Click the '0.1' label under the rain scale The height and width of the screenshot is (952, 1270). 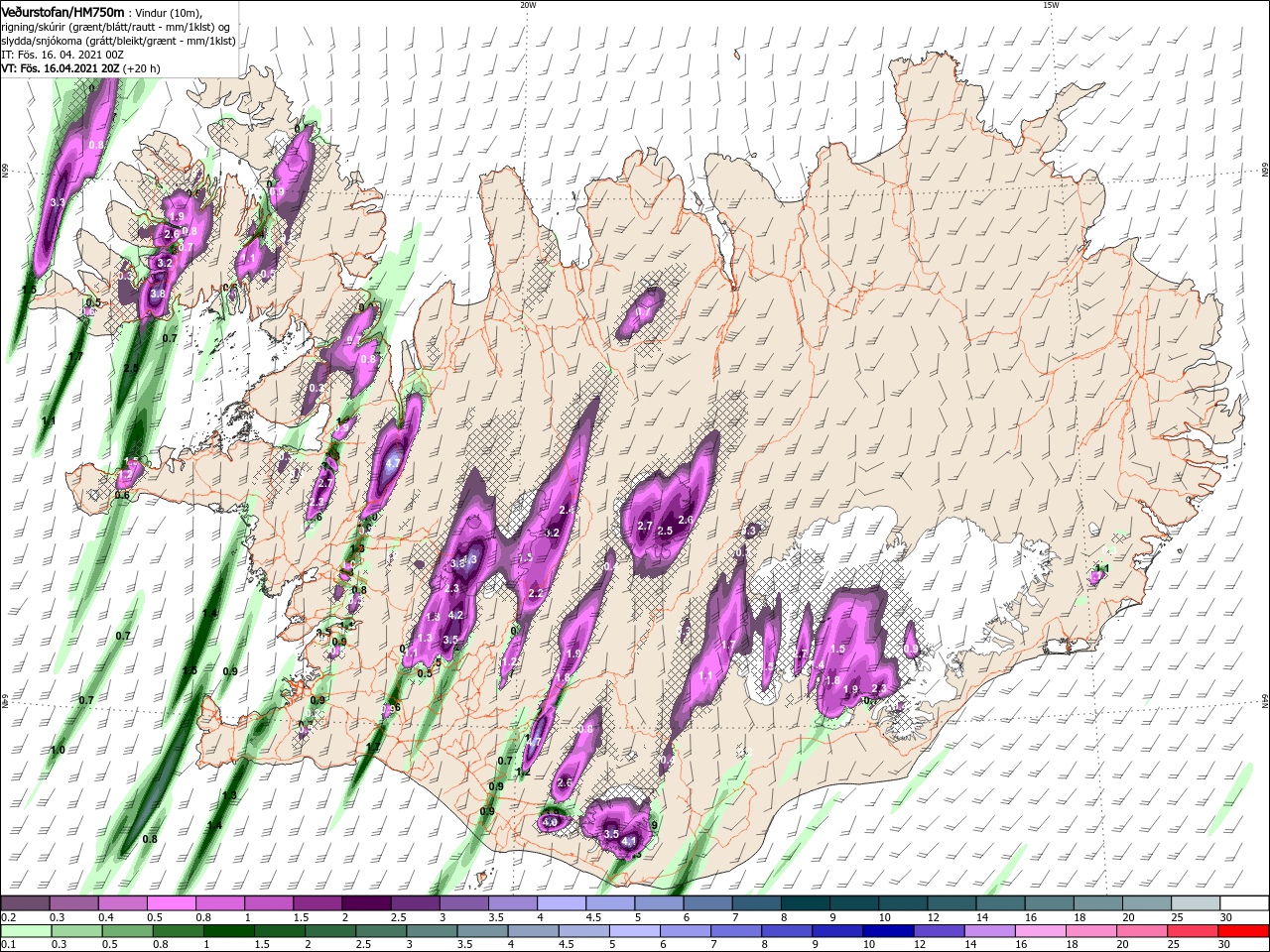(x=8, y=946)
